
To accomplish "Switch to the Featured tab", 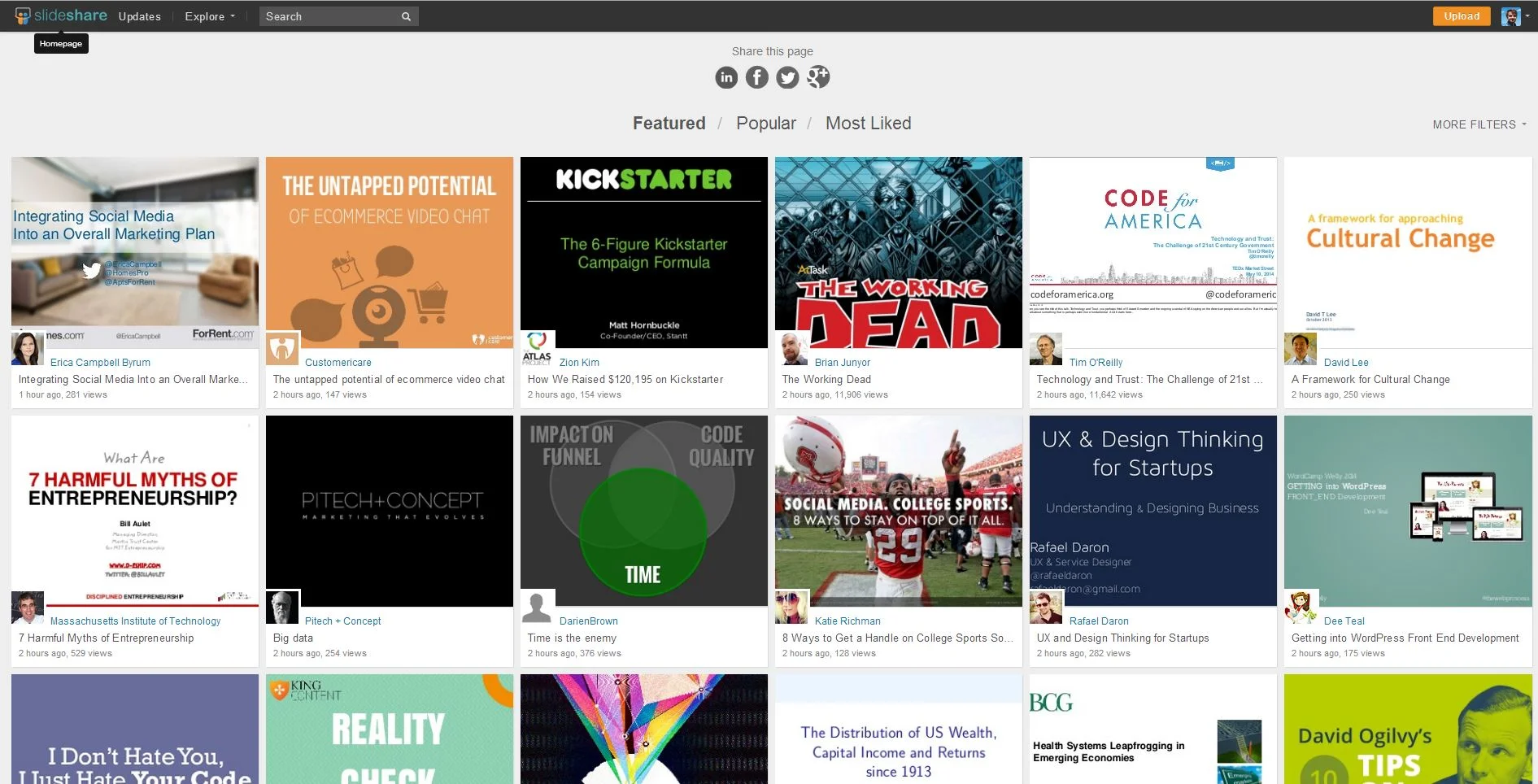I will 669,123.
